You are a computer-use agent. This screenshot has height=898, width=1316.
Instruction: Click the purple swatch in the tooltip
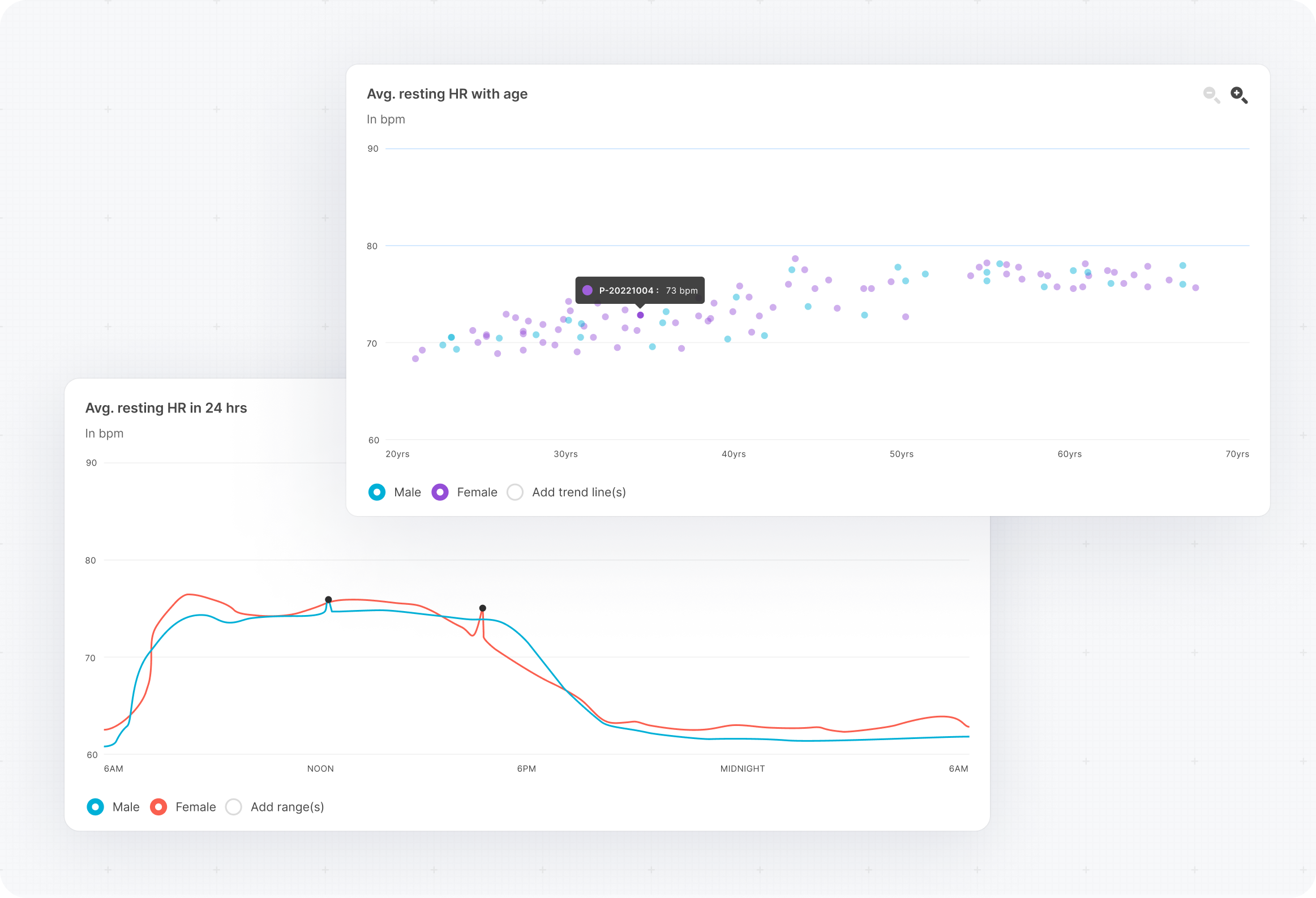[587, 290]
